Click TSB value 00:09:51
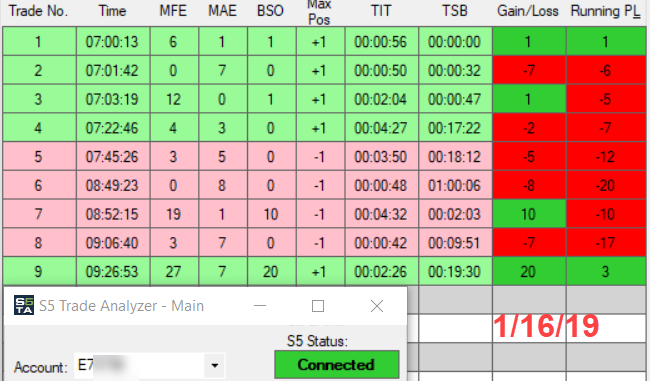 point(455,243)
